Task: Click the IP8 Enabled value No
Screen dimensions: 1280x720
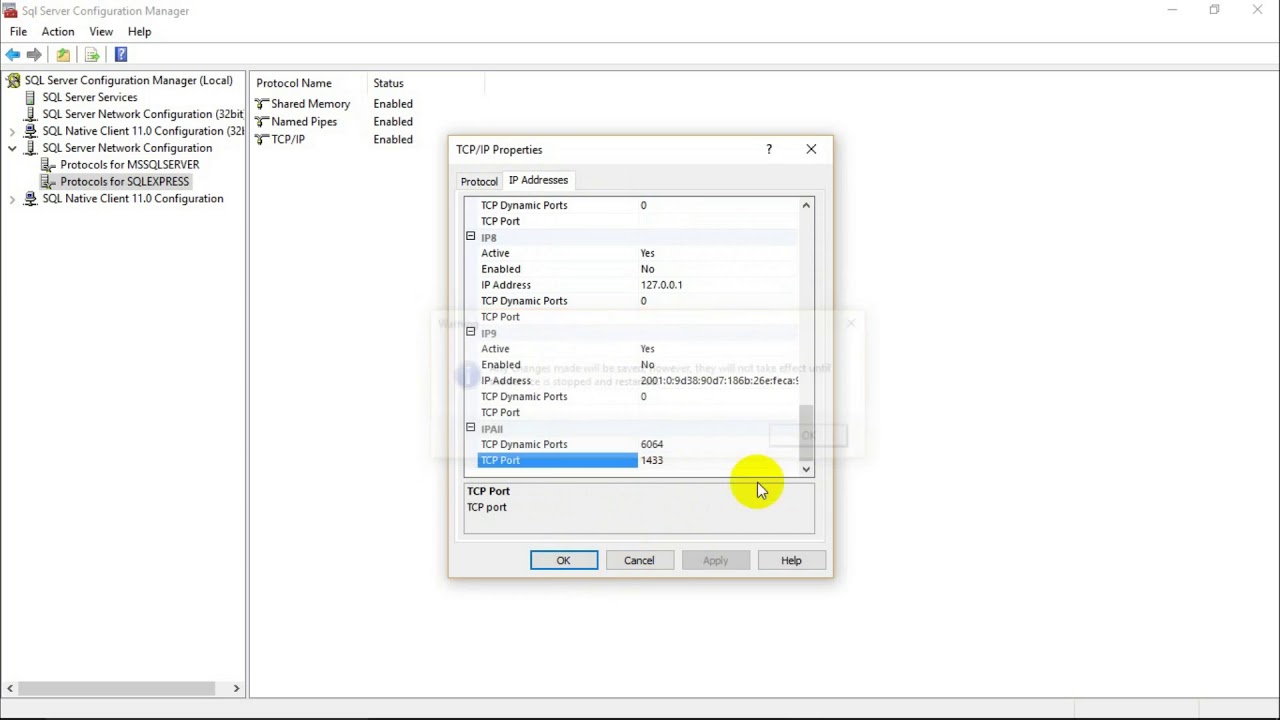Action: pos(648,269)
